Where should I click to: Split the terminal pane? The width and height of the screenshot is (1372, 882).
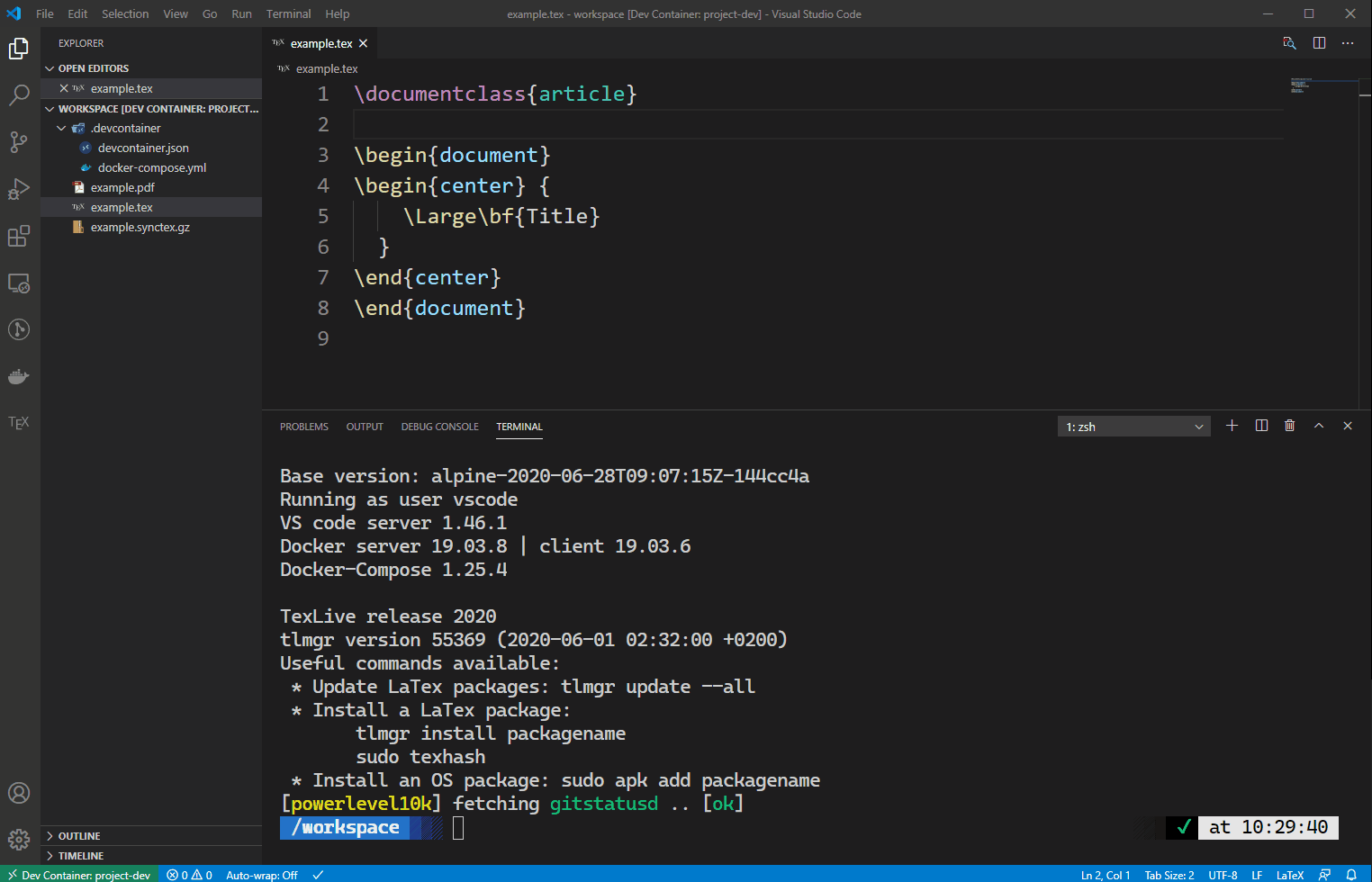1261,426
